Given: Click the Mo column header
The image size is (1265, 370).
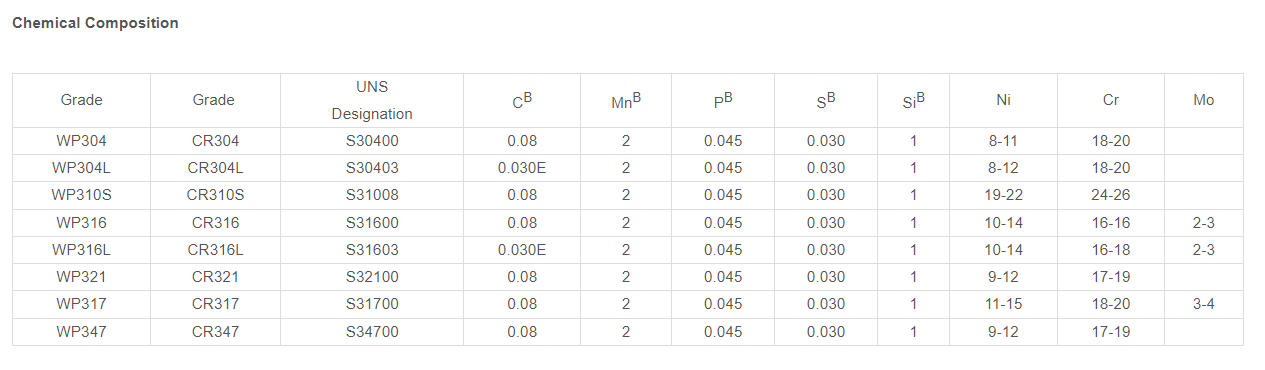Looking at the screenshot, I should click(1204, 100).
